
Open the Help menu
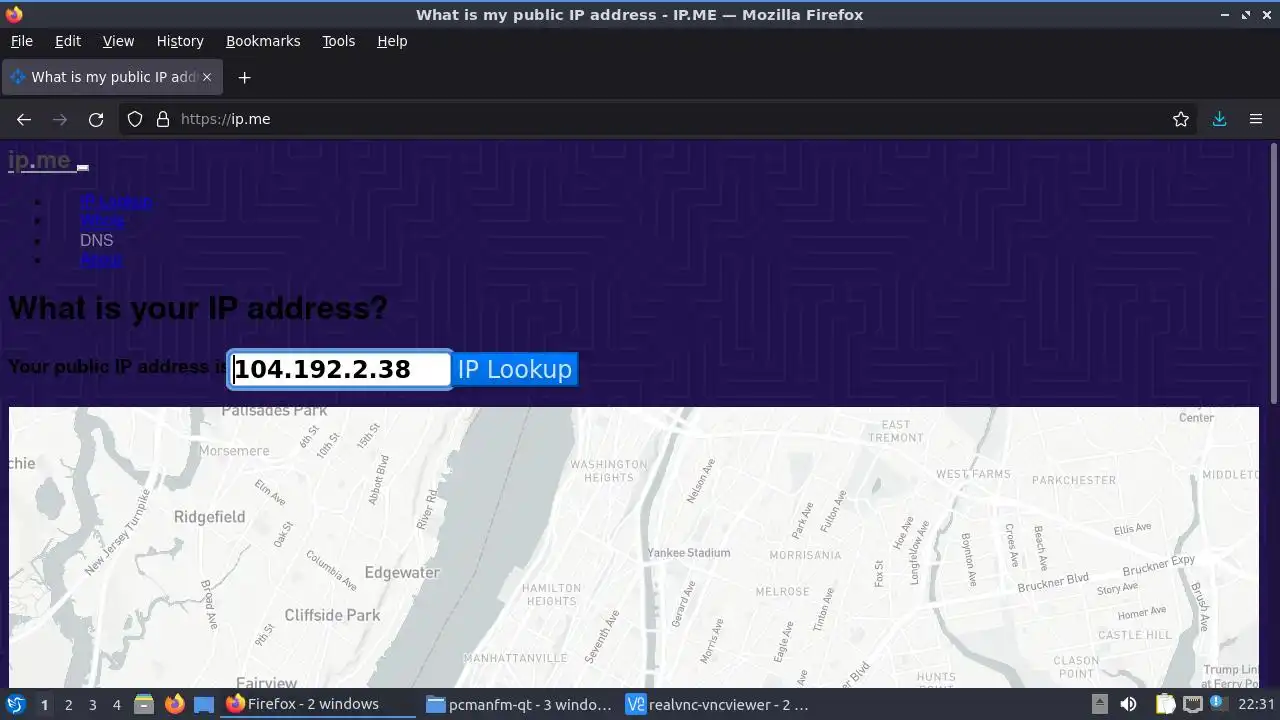(392, 41)
